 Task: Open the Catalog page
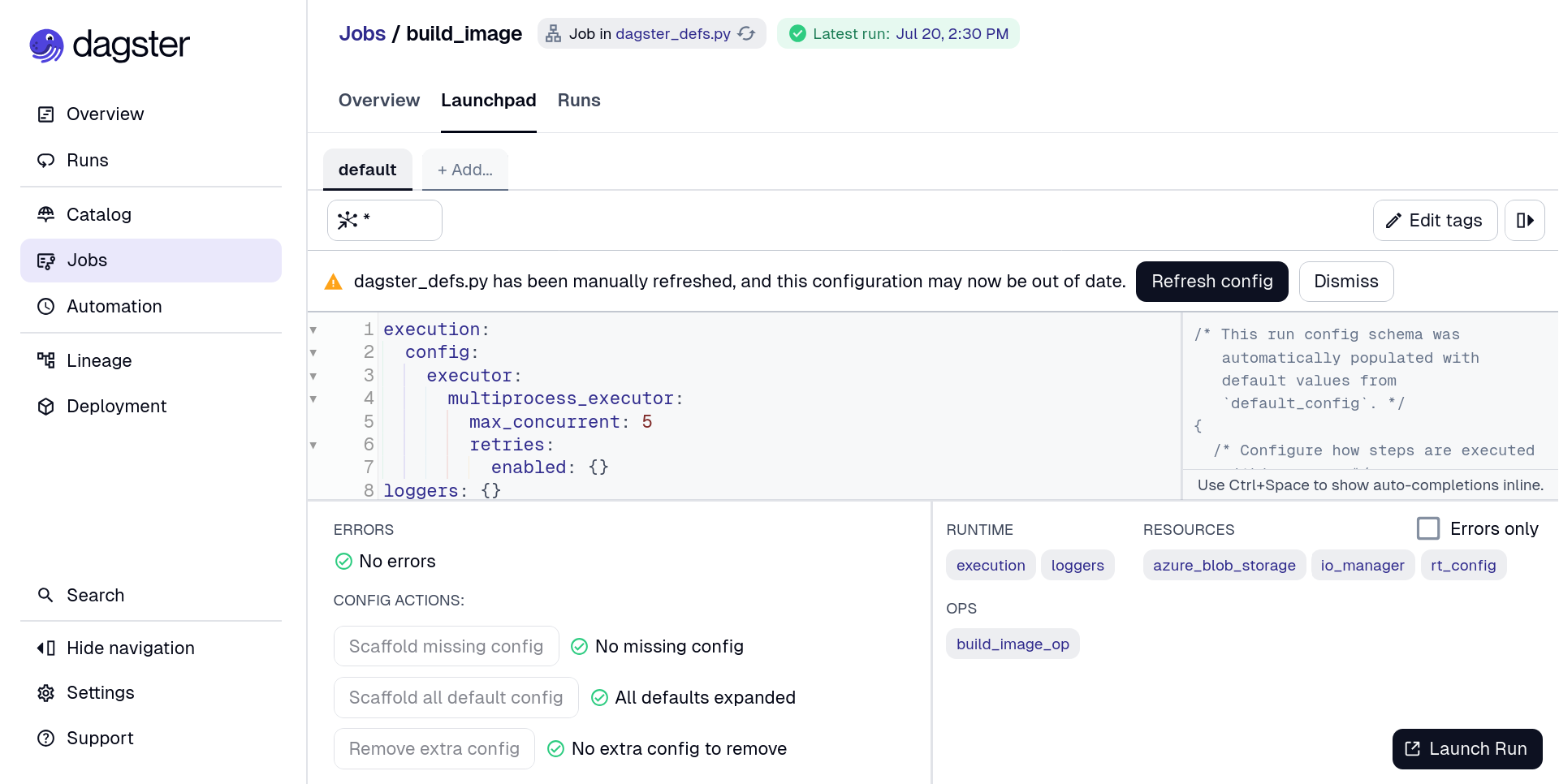click(x=151, y=214)
